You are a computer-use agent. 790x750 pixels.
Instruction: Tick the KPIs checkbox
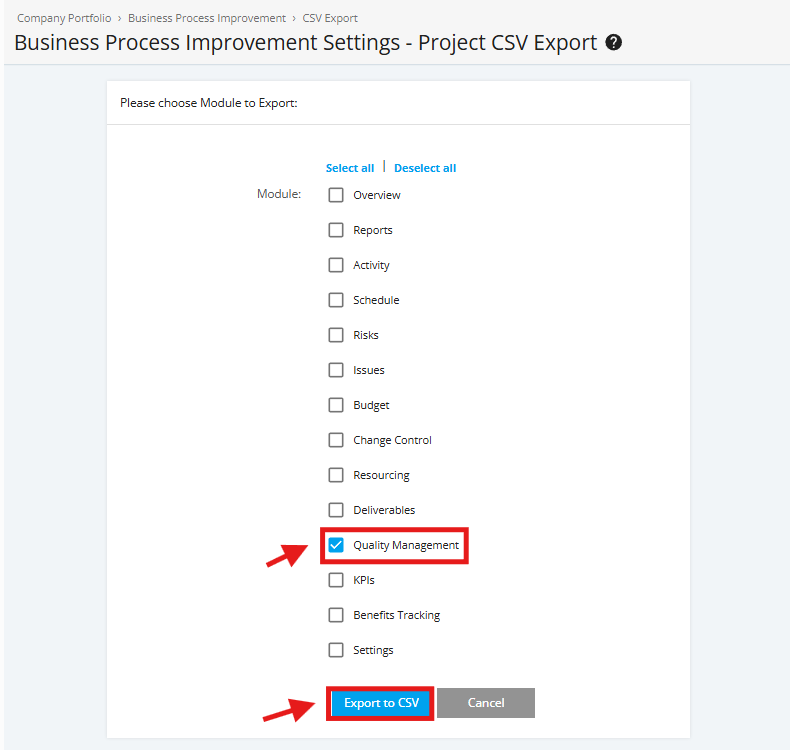[x=336, y=580]
